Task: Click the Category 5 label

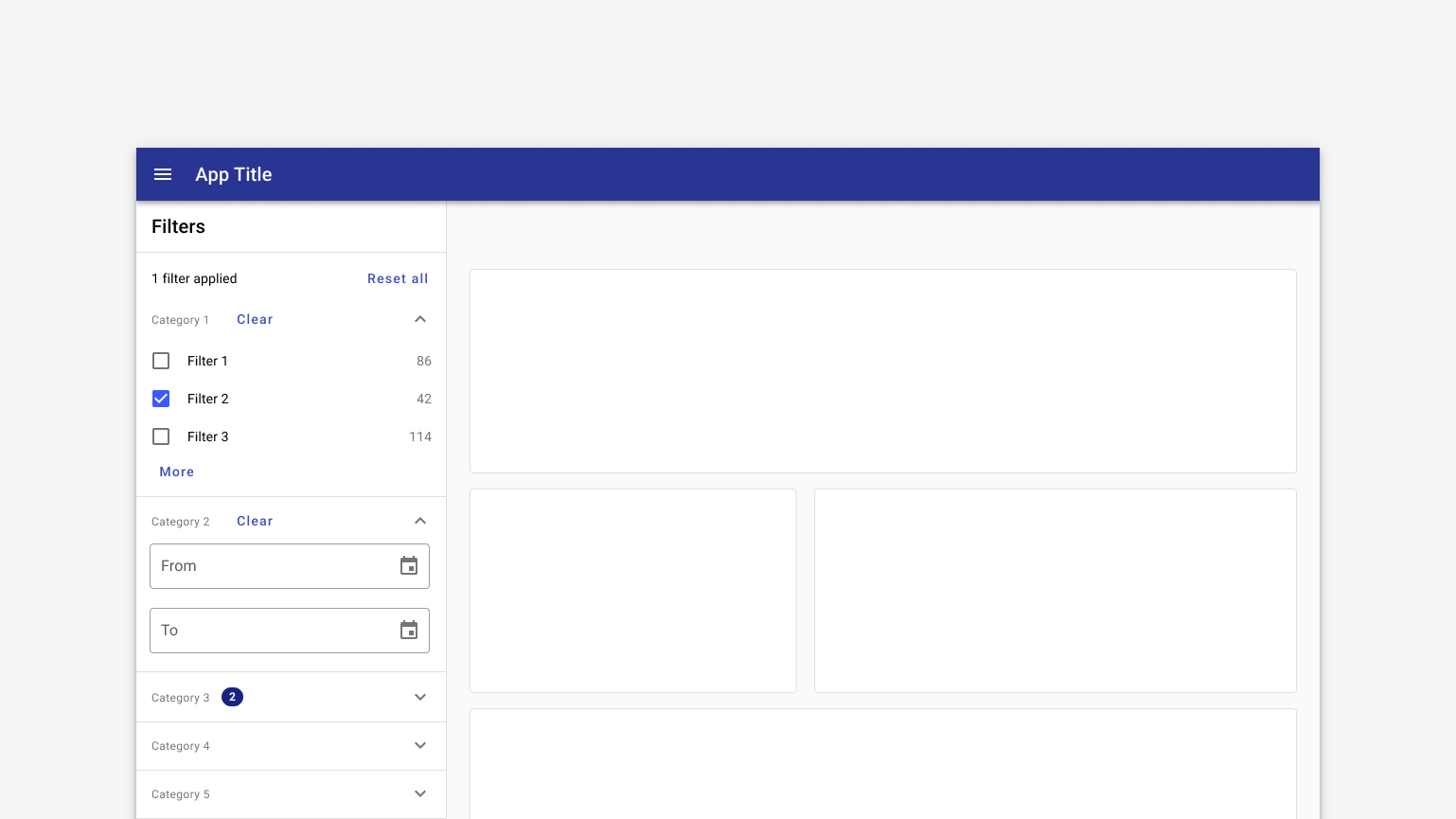Action: click(x=181, y=794)
